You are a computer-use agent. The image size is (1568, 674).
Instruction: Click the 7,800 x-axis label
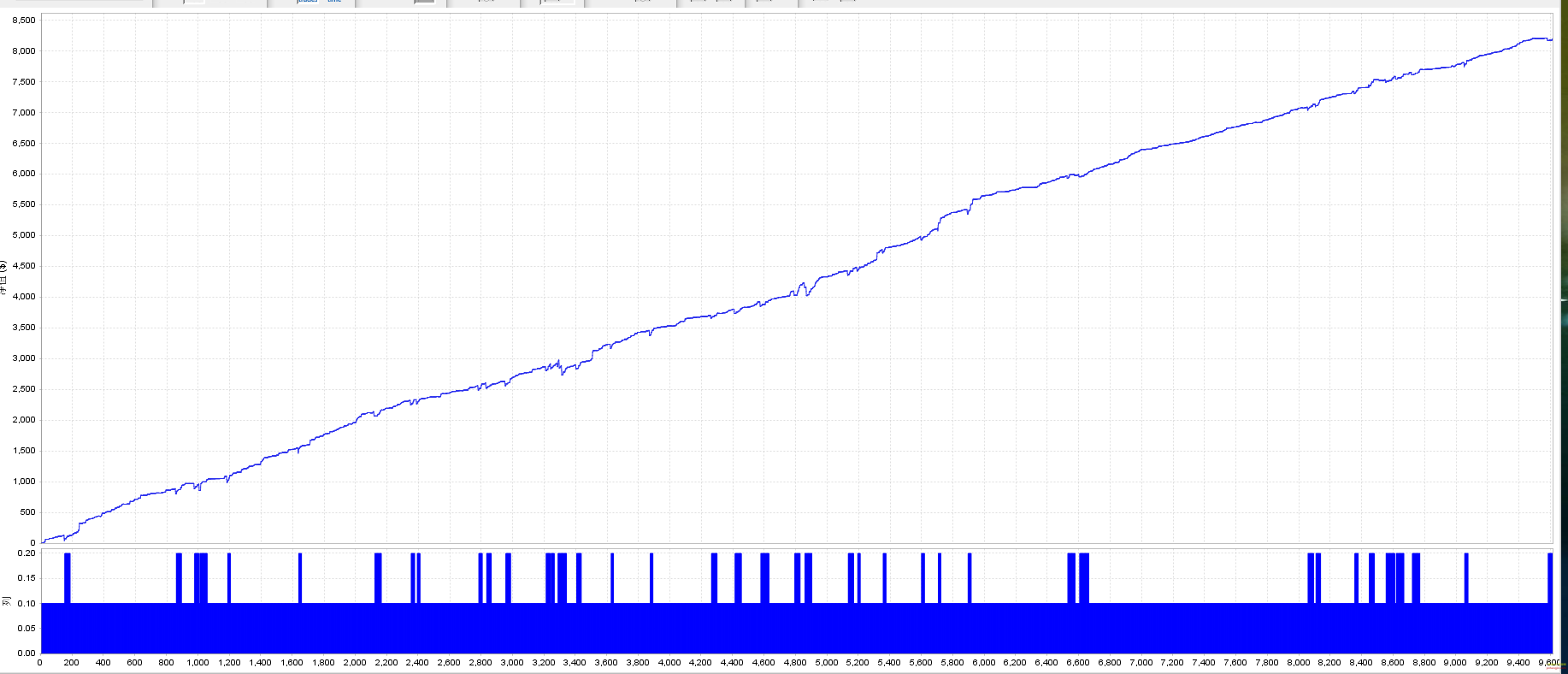tap(1266, 662)
